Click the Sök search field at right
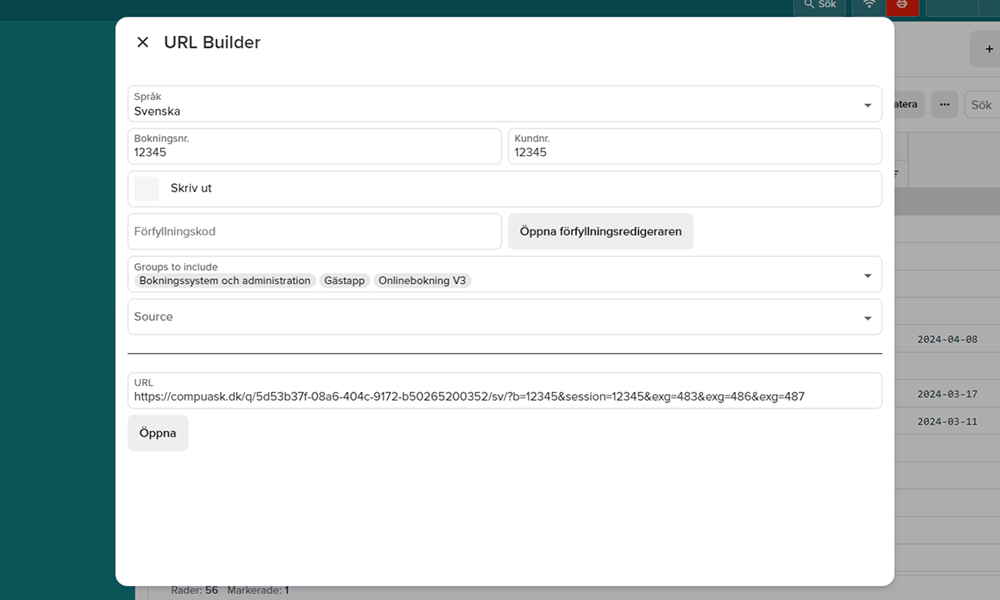This screenshot has height=600, width=1000. coord(982,105)
